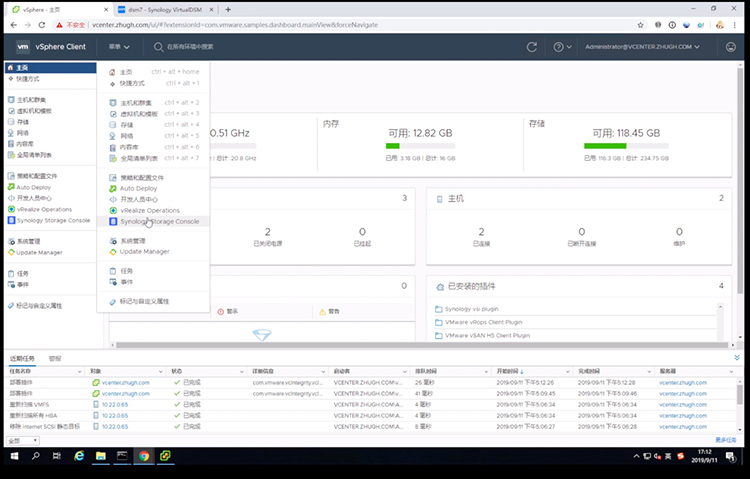Click Auto Deploy icon in left sidebar
The height and width of the screenshot is (479, 750).
click(x=11, y=187)
